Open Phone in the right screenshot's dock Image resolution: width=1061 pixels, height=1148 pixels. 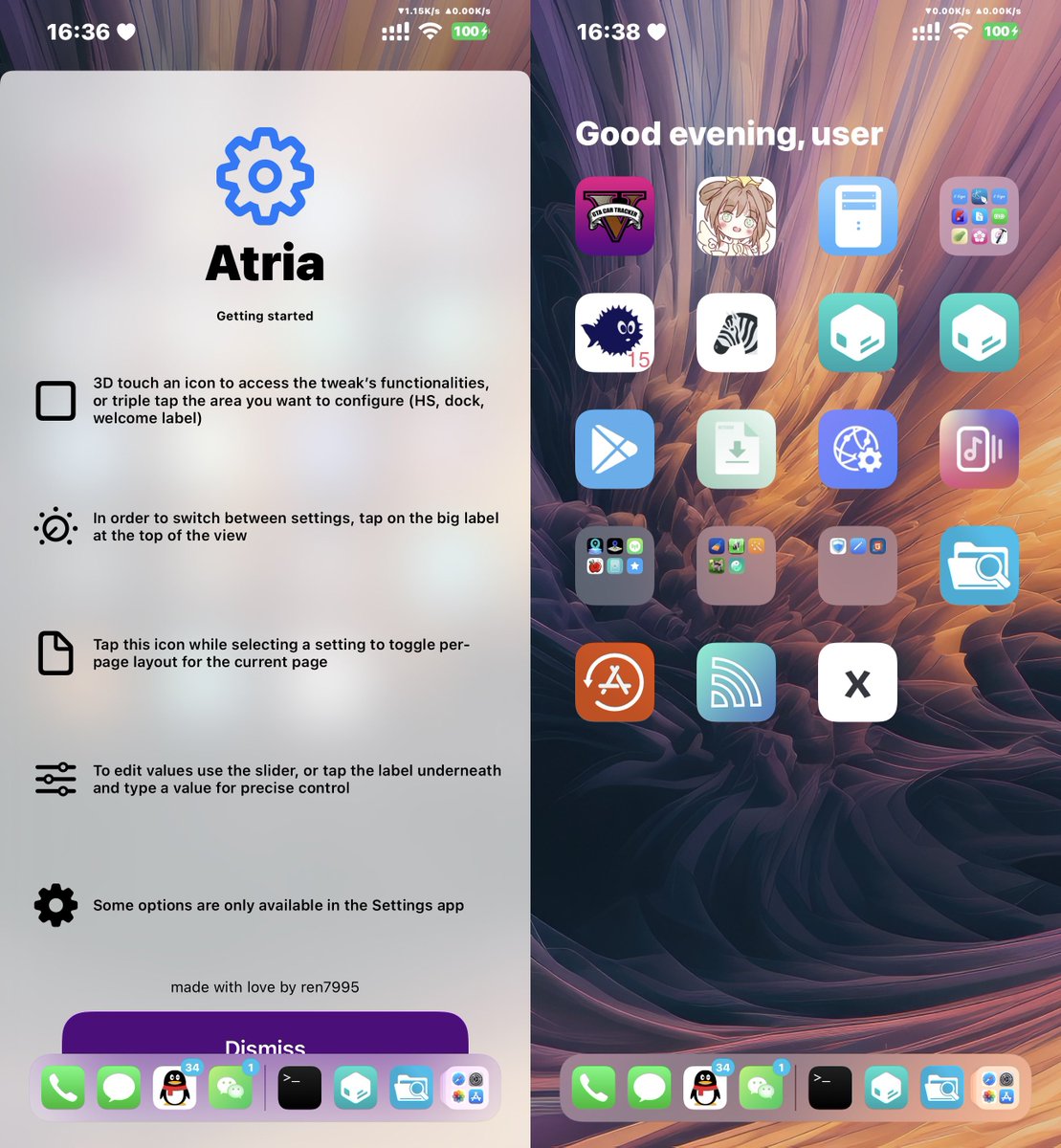coord(594,1088)
